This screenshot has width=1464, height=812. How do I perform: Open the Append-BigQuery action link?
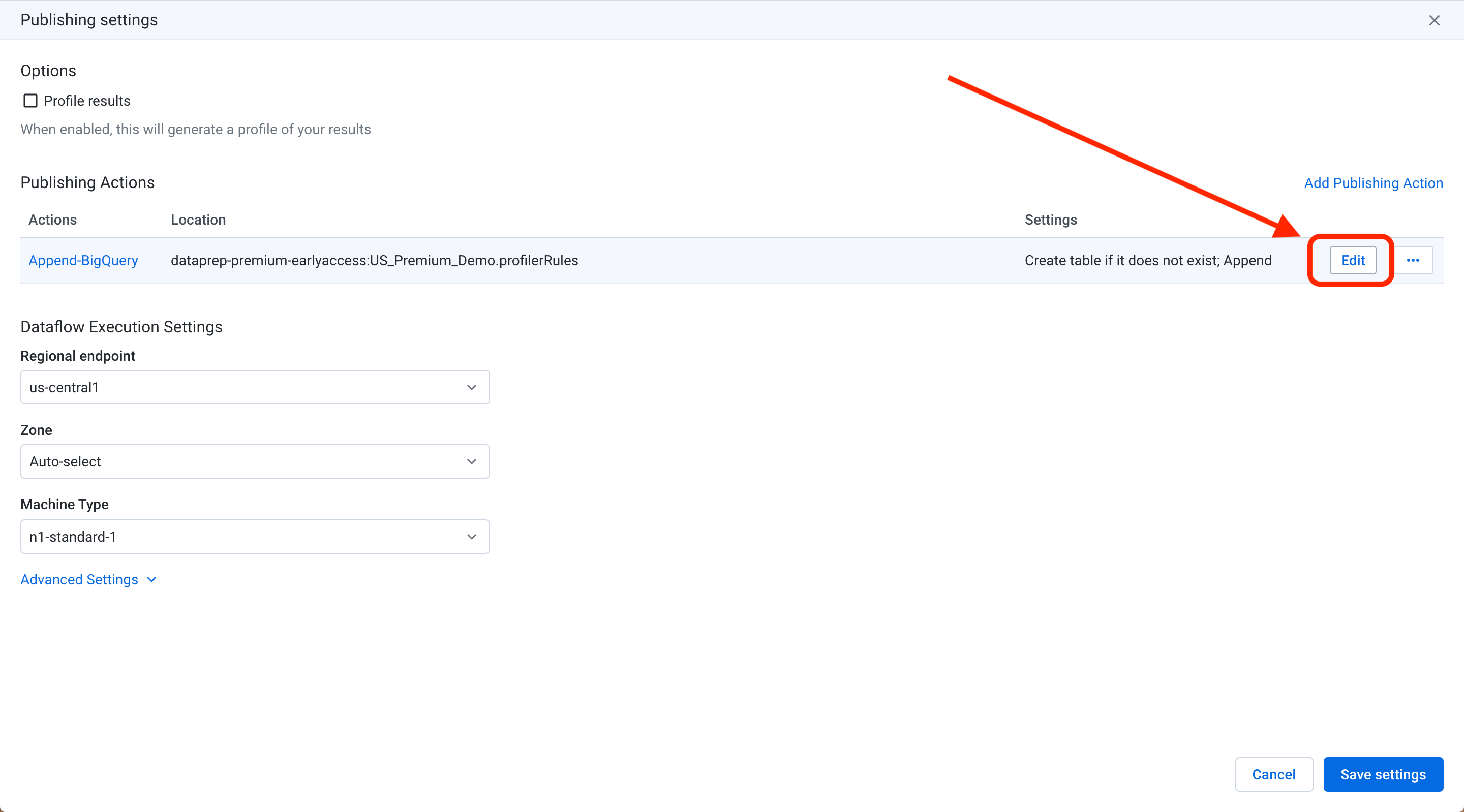(83, 260)
